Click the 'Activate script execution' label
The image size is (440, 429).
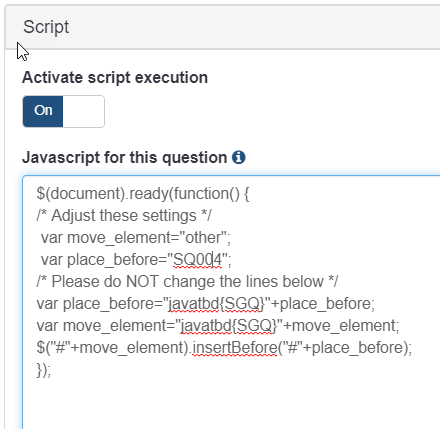(115, 78)
